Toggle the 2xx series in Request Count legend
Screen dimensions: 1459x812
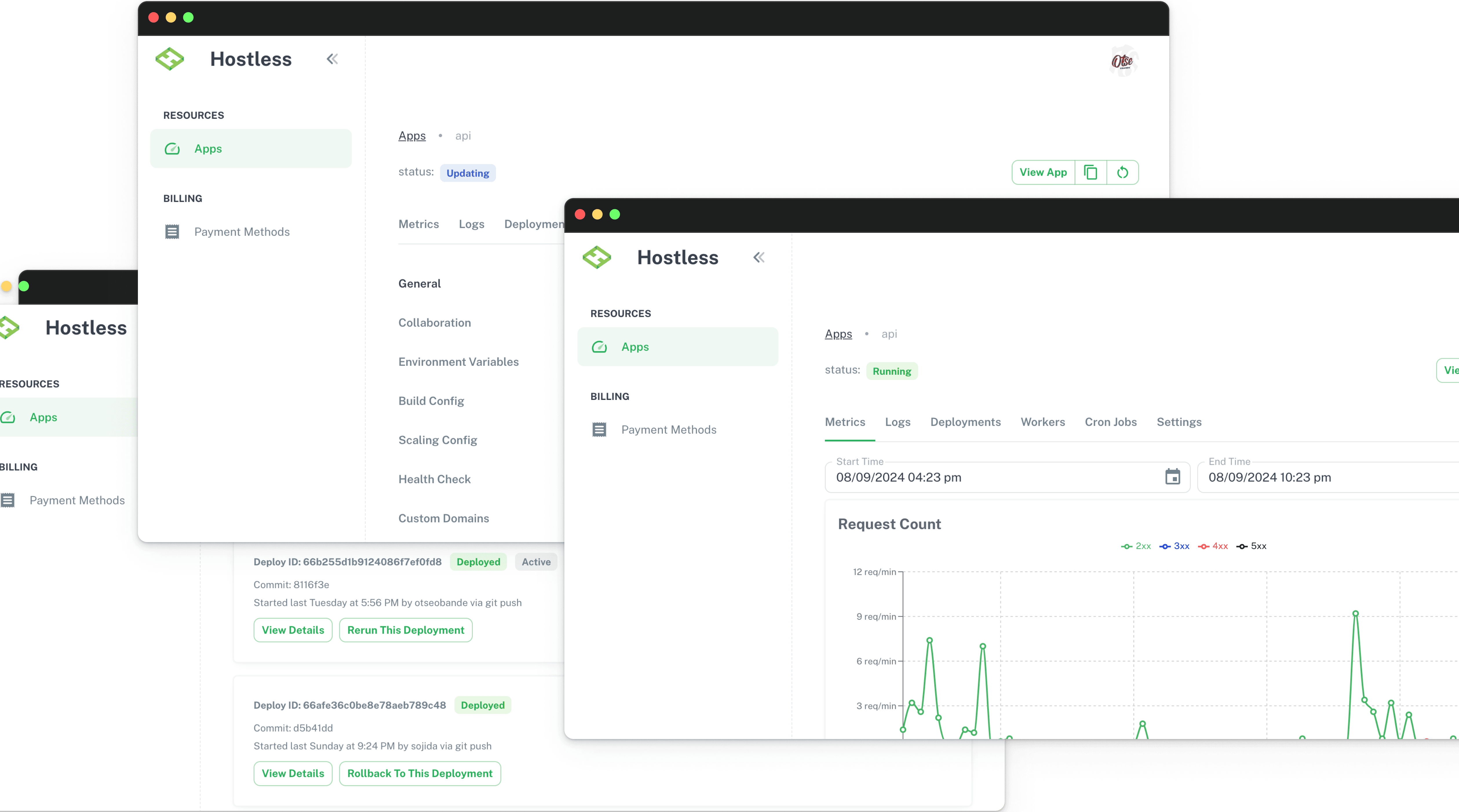[1136, 546]
